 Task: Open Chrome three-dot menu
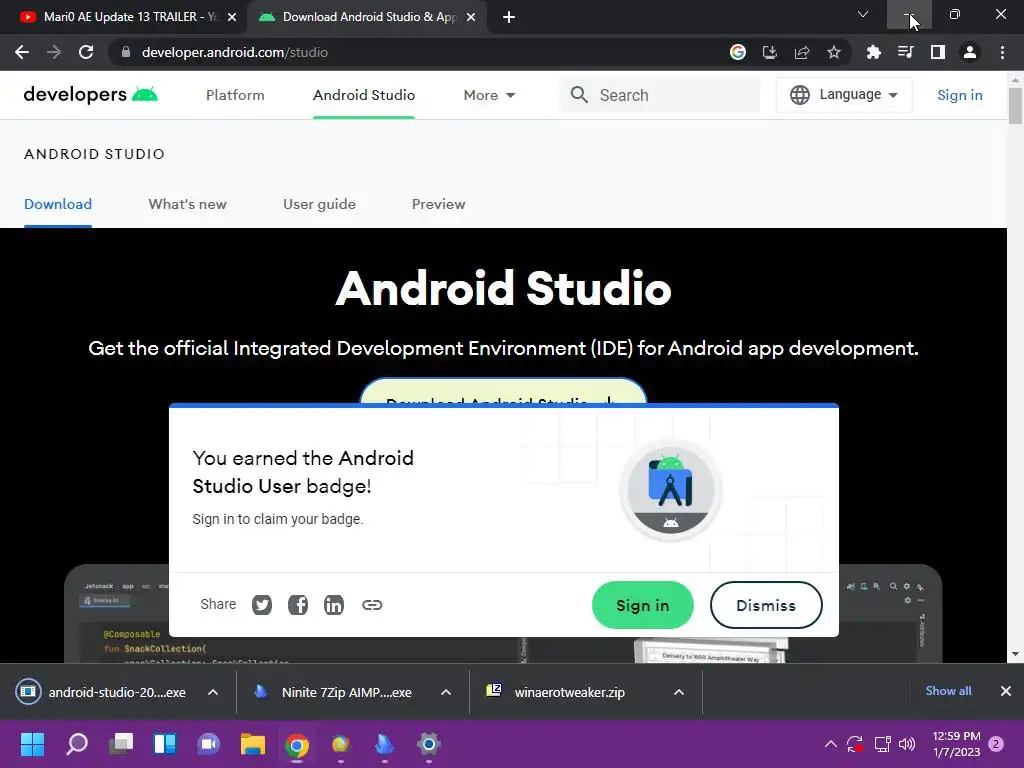click(1002, 52)
